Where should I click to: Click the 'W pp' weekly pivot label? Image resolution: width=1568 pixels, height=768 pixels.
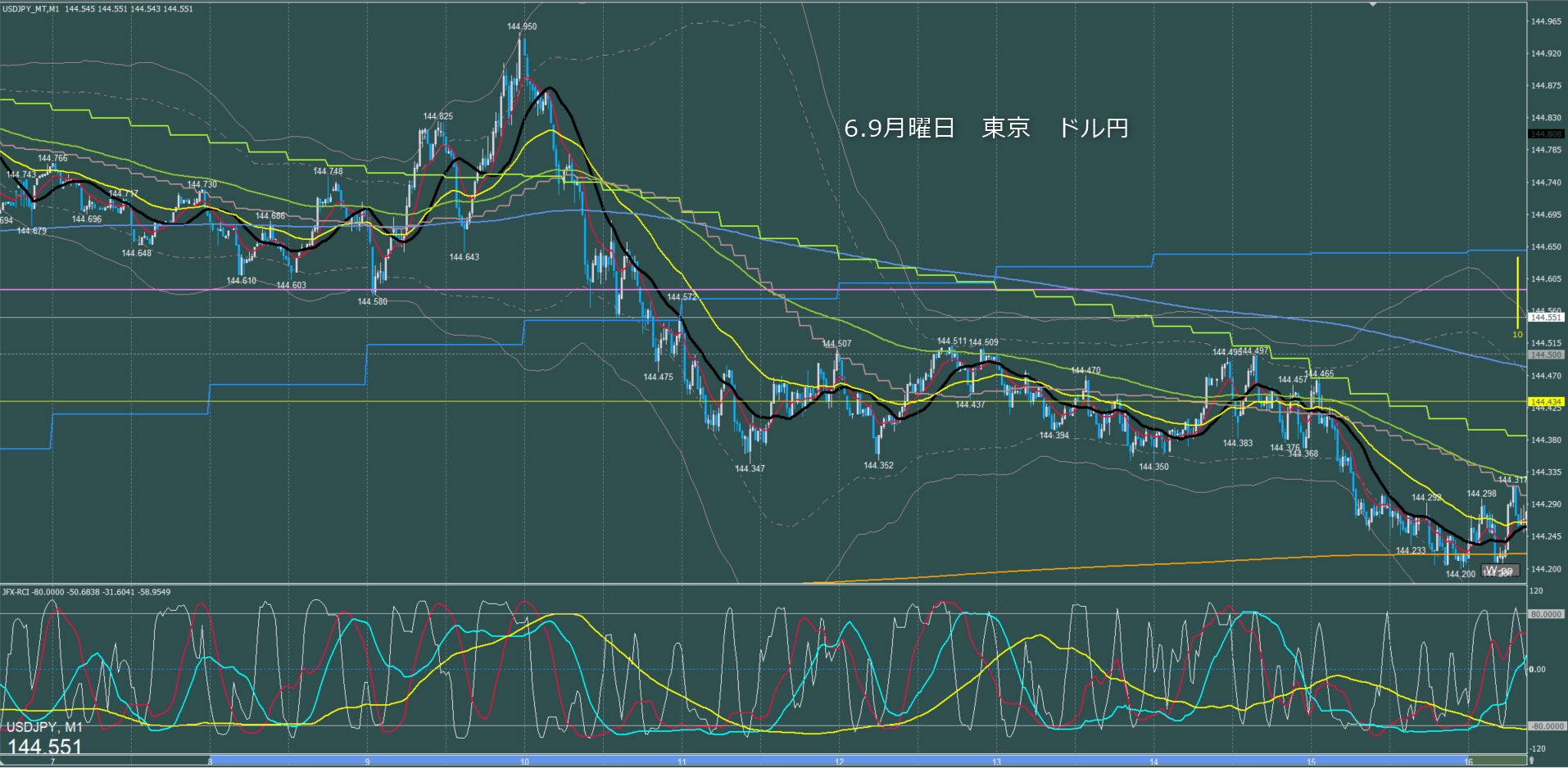pyautogui.click(x=1500, y=571)
